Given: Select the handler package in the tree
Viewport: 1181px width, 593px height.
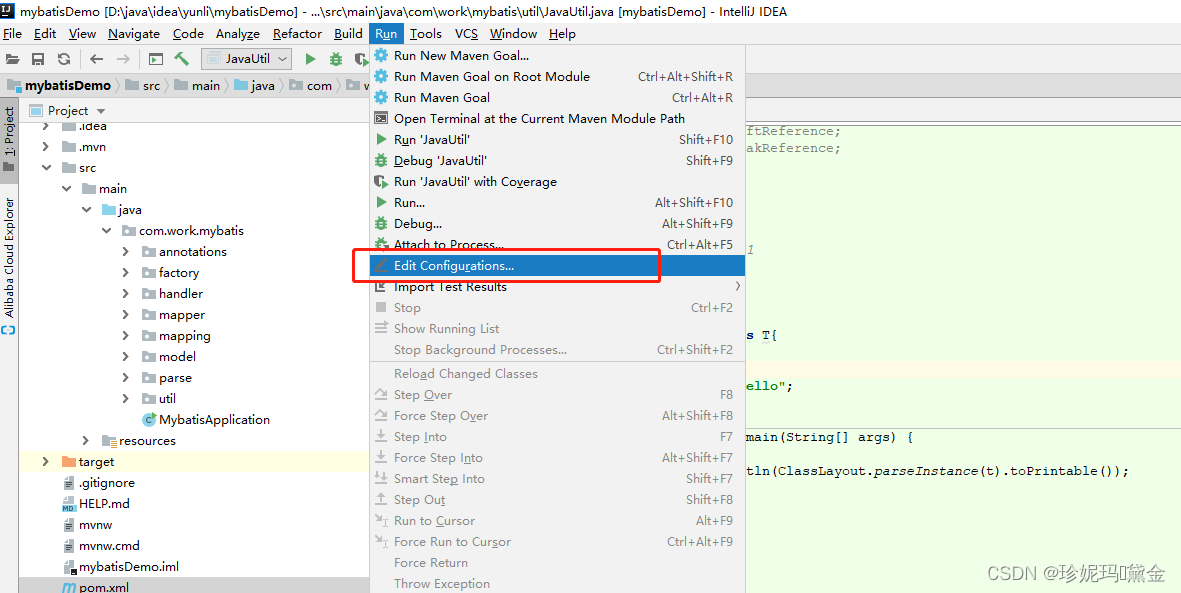Looking at the screenshot, I should [181, 294].
